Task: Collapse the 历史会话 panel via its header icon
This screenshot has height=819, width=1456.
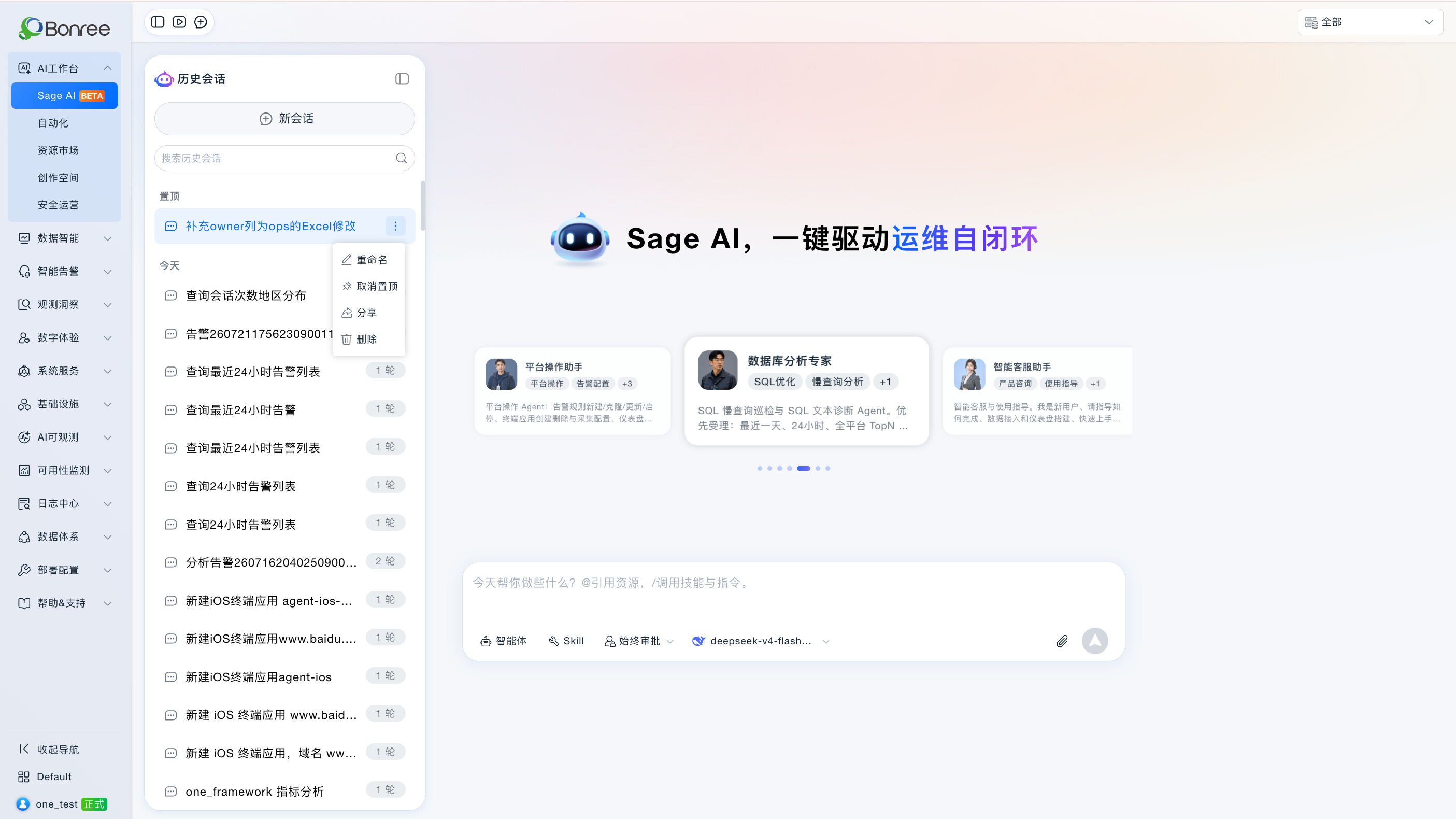Action: click(402, 79)
